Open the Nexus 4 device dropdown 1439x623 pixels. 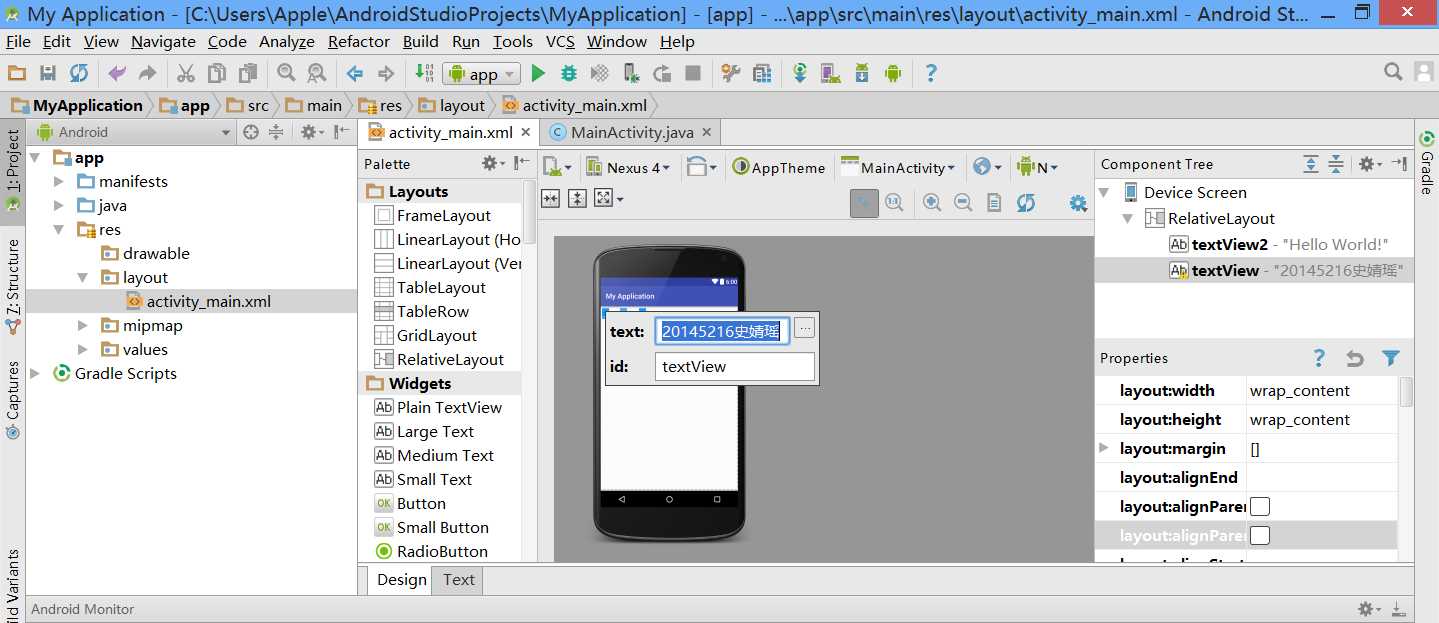628,168
